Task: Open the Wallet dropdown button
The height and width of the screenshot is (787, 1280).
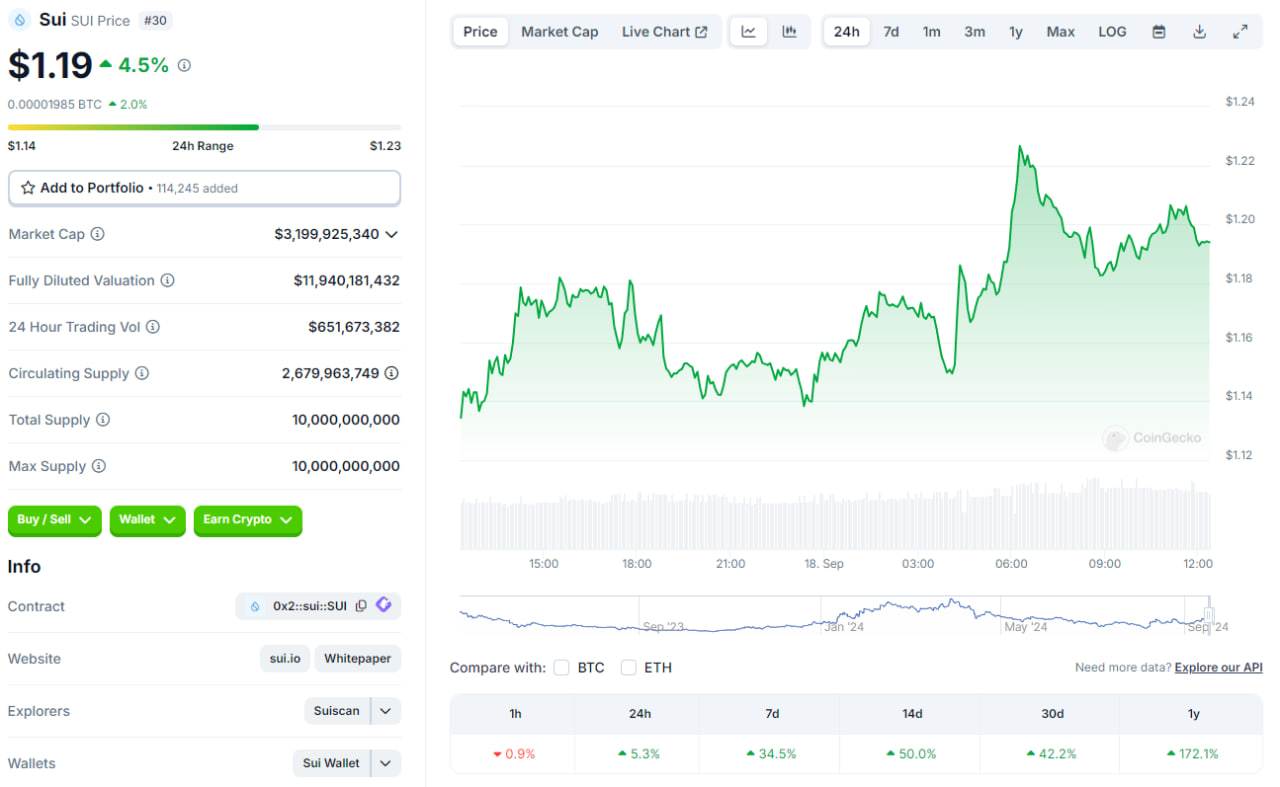Action: (147, 520)
